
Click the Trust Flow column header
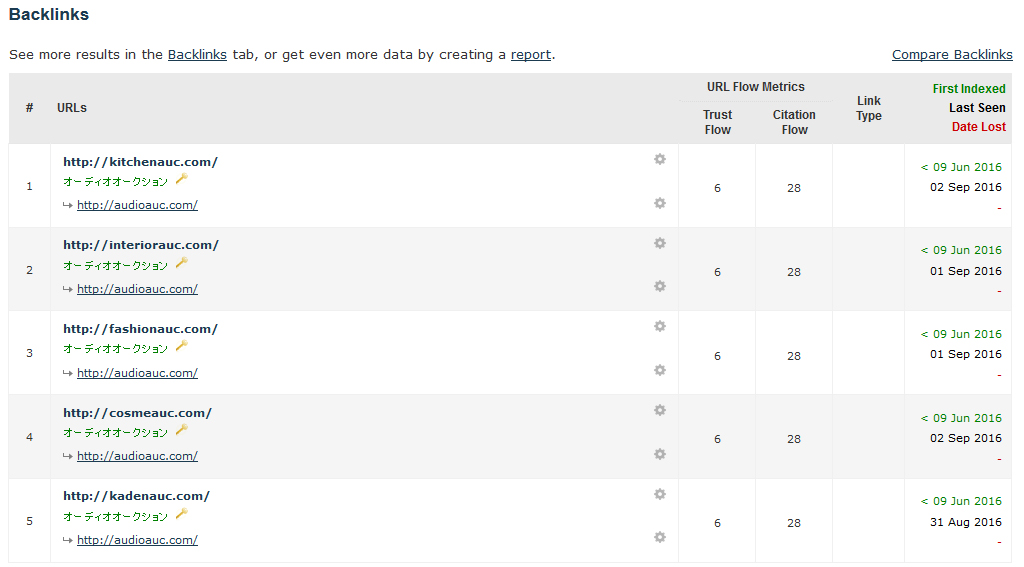[717, 122]
